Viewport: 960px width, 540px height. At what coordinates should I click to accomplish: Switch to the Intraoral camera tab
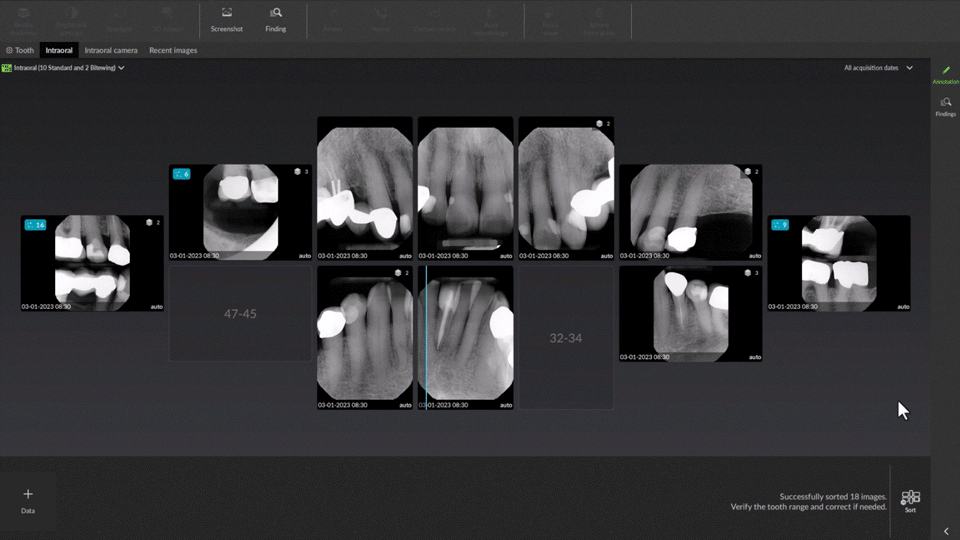tap(111, 50)
